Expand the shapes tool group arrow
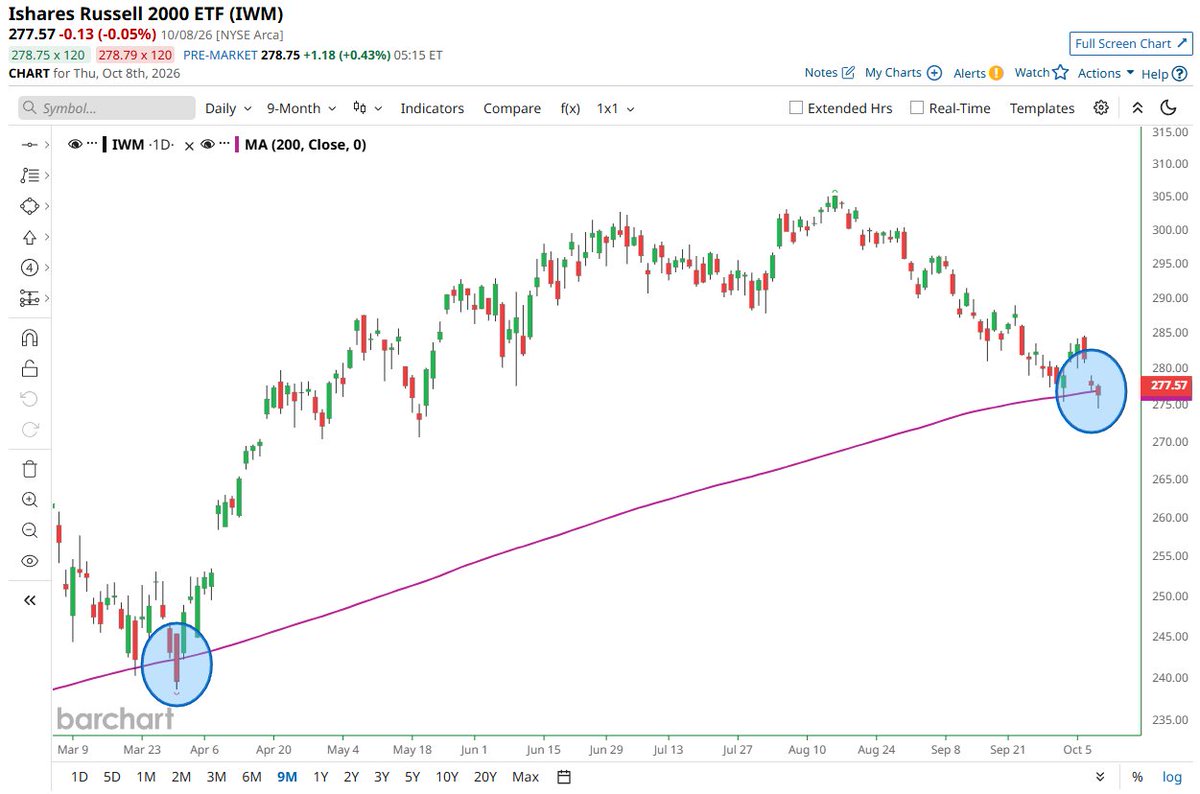 [x=47, y=206]
